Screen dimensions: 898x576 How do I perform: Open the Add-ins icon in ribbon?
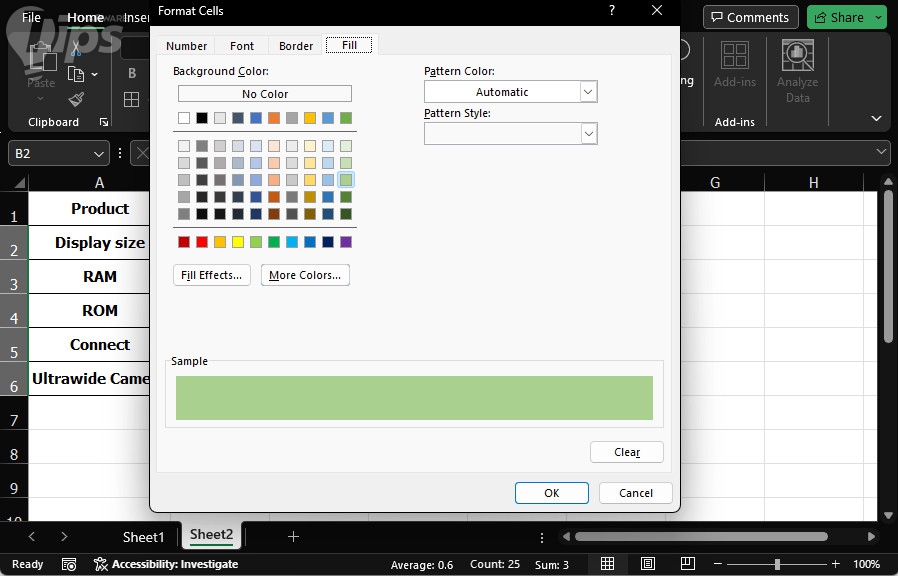735,58
